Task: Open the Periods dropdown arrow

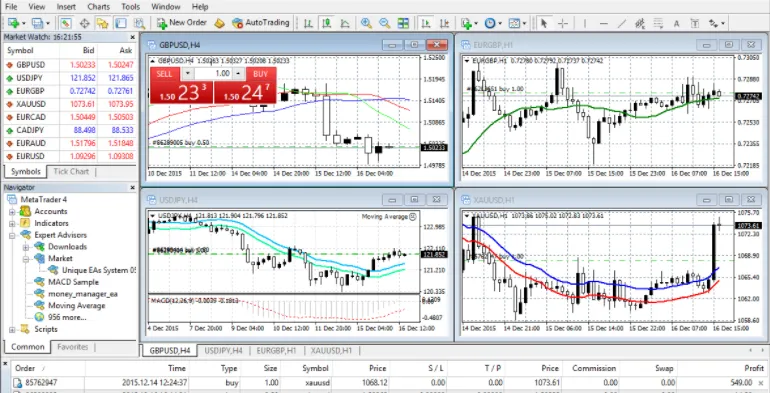Action: [500, 23]
